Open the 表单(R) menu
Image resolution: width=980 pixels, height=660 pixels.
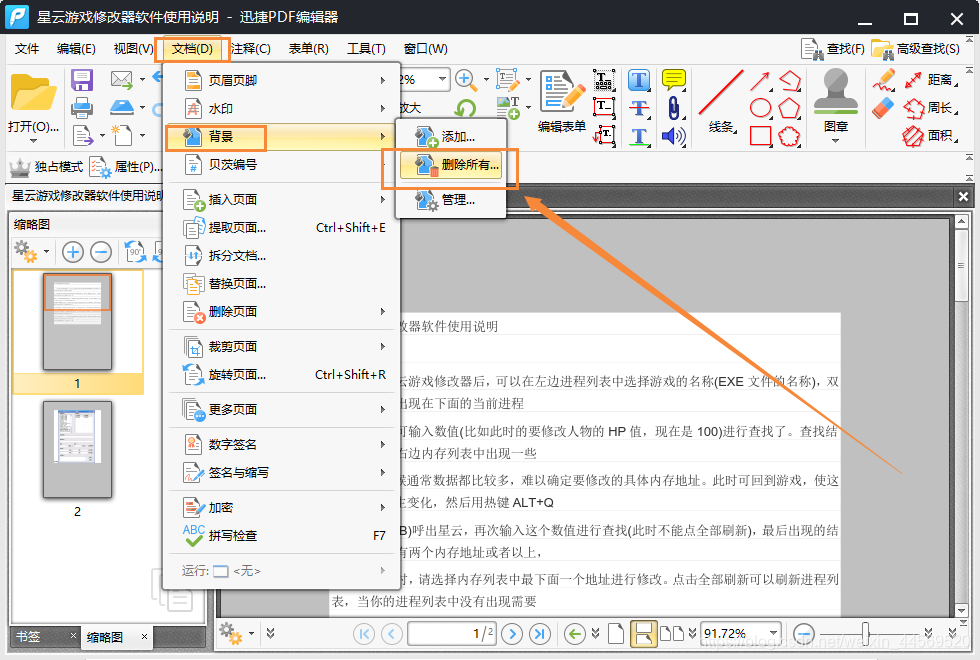click(309, 49)
